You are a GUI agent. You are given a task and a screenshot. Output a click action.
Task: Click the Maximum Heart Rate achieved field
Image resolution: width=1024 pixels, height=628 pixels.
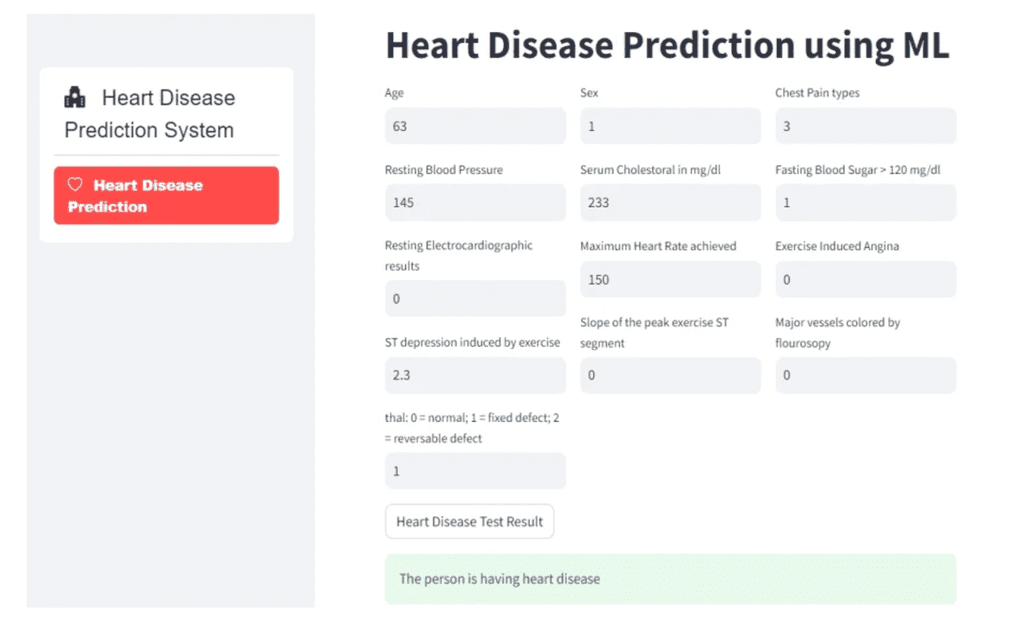670,279
